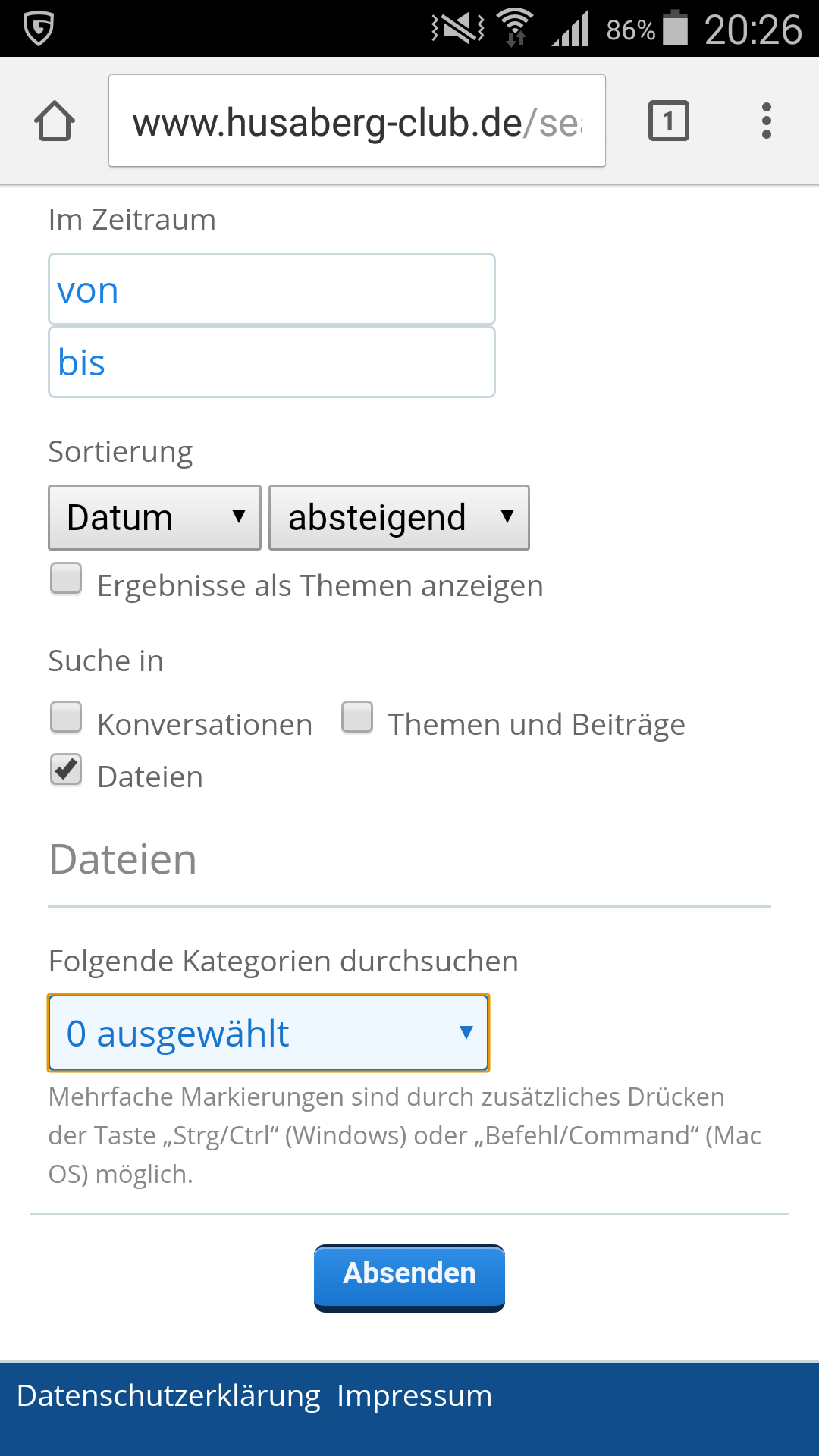Tap the browser address bar
The height and width of the screenshot is (1456, 819).
[x=356, y=121]
